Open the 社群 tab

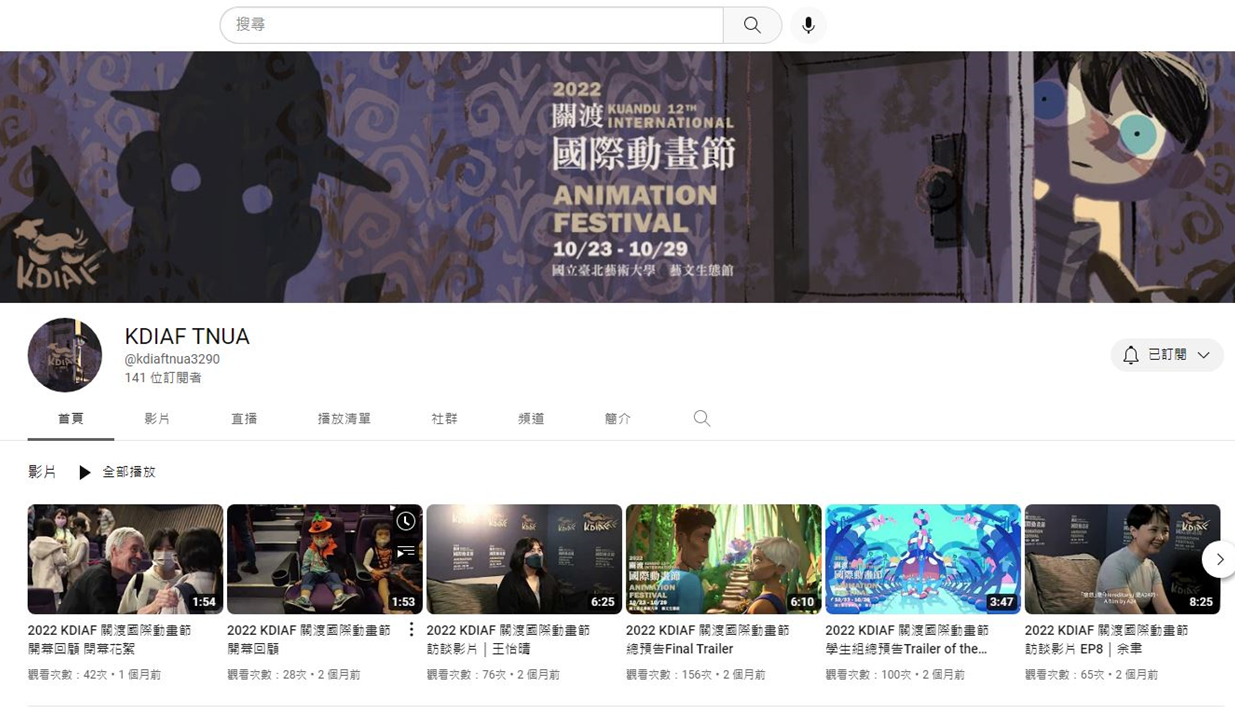point(444,419)
